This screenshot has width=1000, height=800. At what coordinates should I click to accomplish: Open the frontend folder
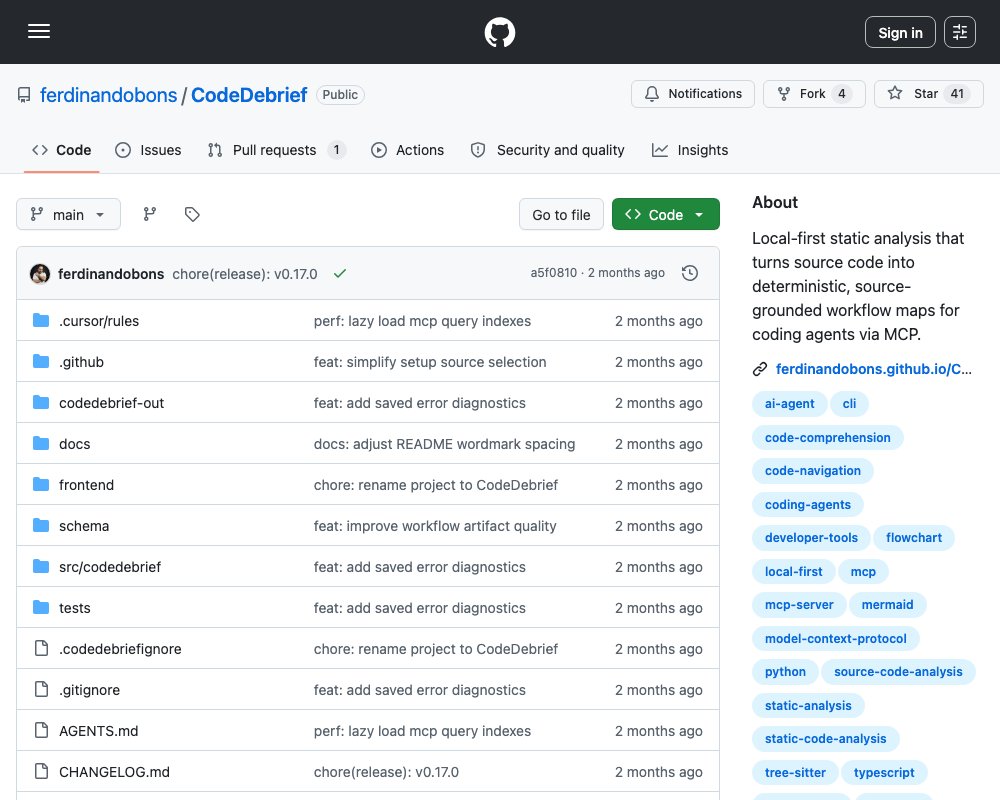[87, 485]
